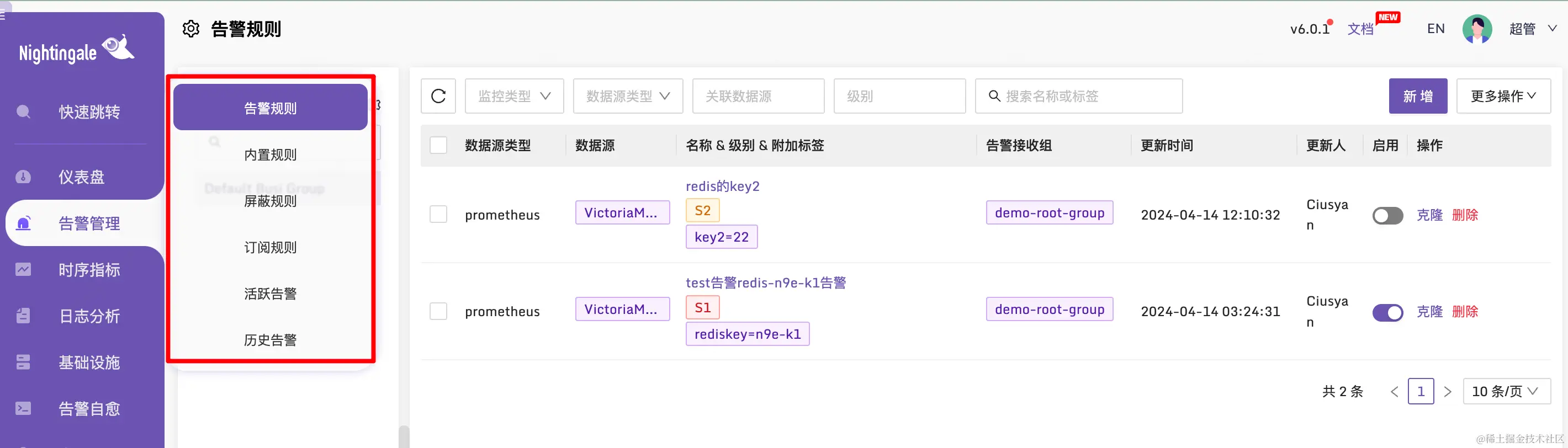Delete the test告警redis-n9e-k1告警 rule
The height and width of the screenshot is (448, 1568).
(1465, 311)
